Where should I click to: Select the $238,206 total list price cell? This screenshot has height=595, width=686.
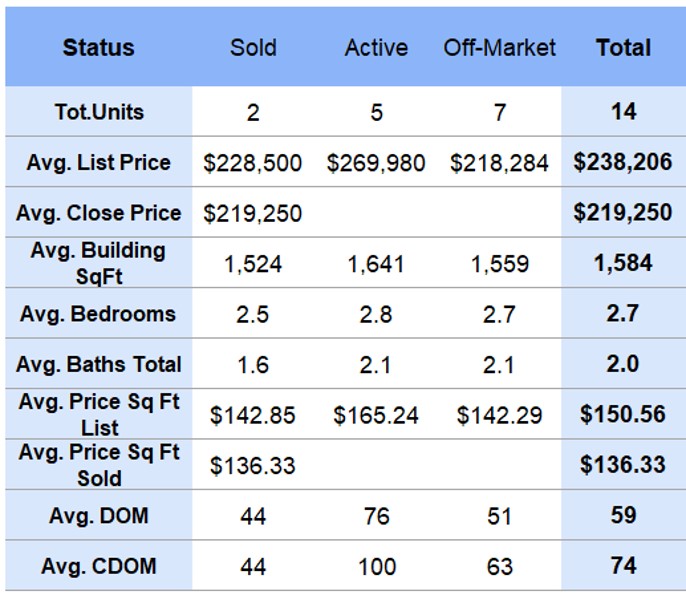click(623, 162)
